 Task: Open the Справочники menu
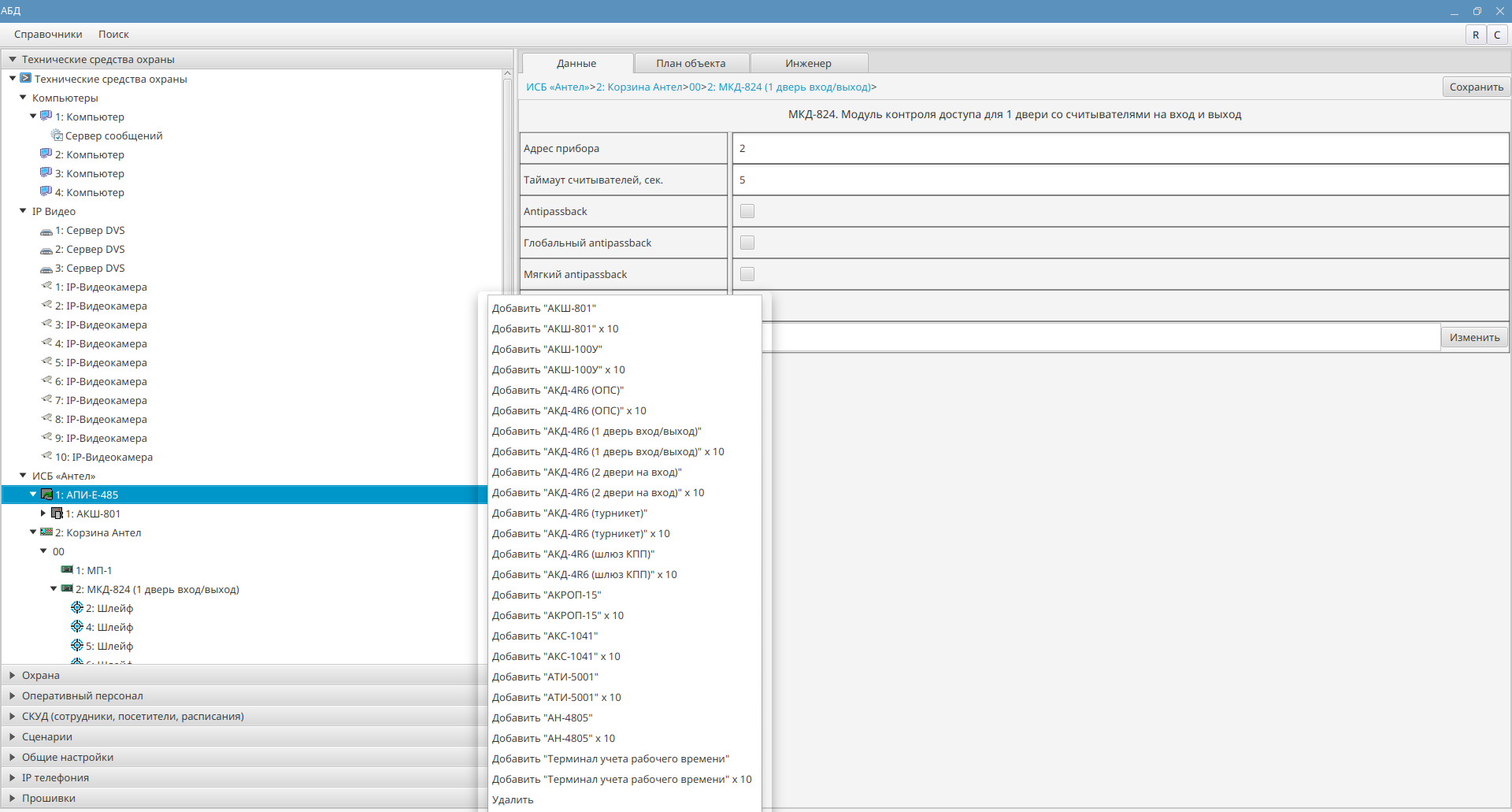[48, 35]
